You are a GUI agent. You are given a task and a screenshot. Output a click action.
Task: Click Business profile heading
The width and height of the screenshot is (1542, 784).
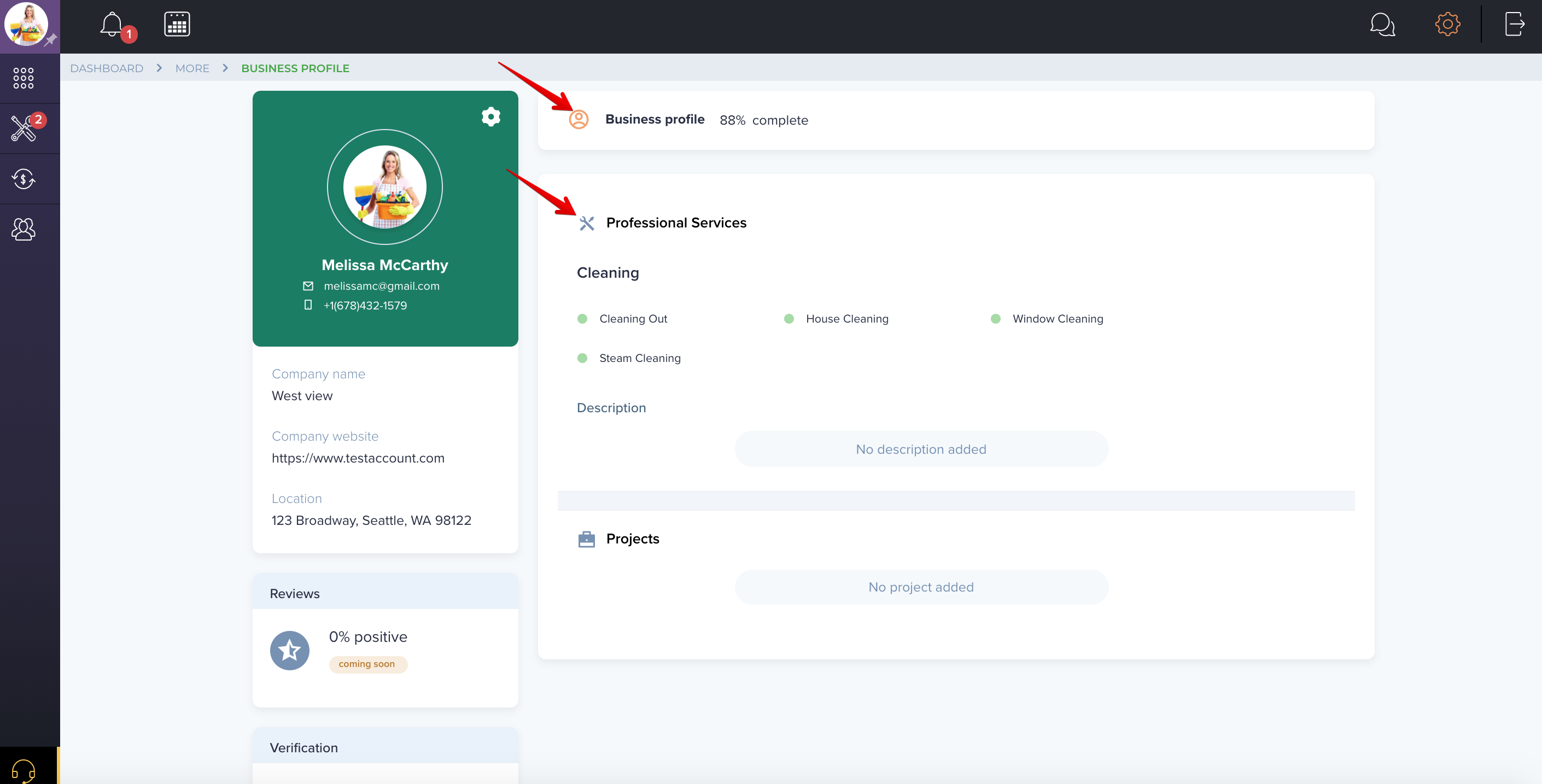tap(655, 119)
